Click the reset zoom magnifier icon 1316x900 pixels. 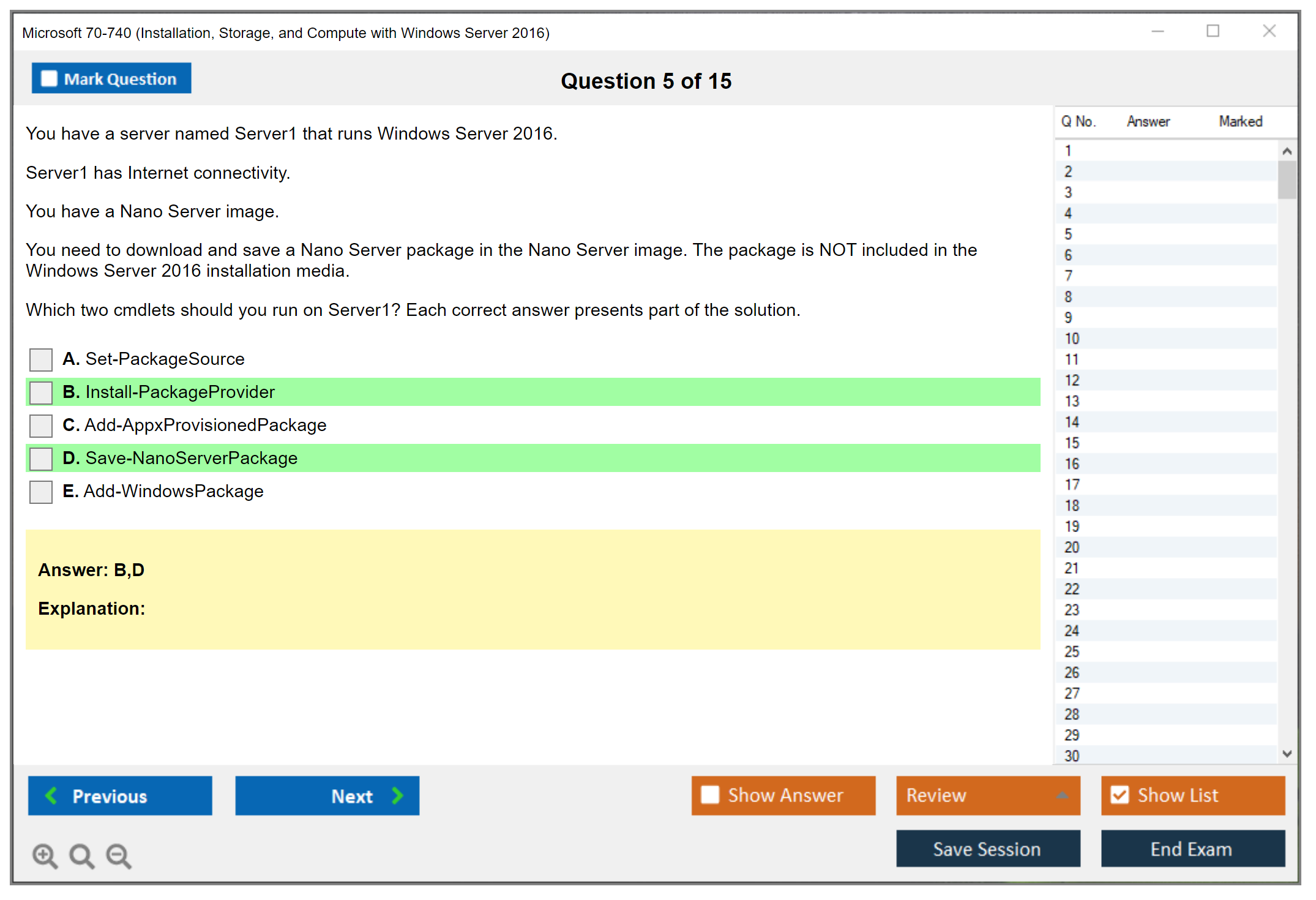click(81, 855)
